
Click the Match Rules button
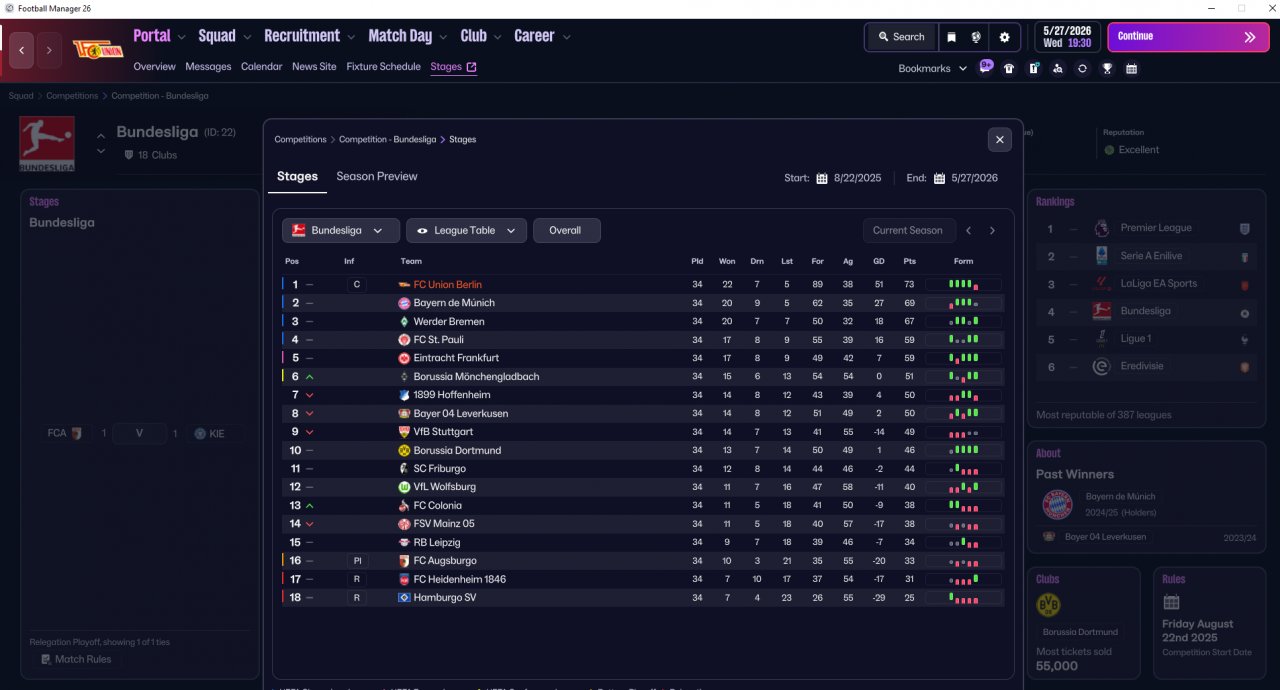click(76, 660)
